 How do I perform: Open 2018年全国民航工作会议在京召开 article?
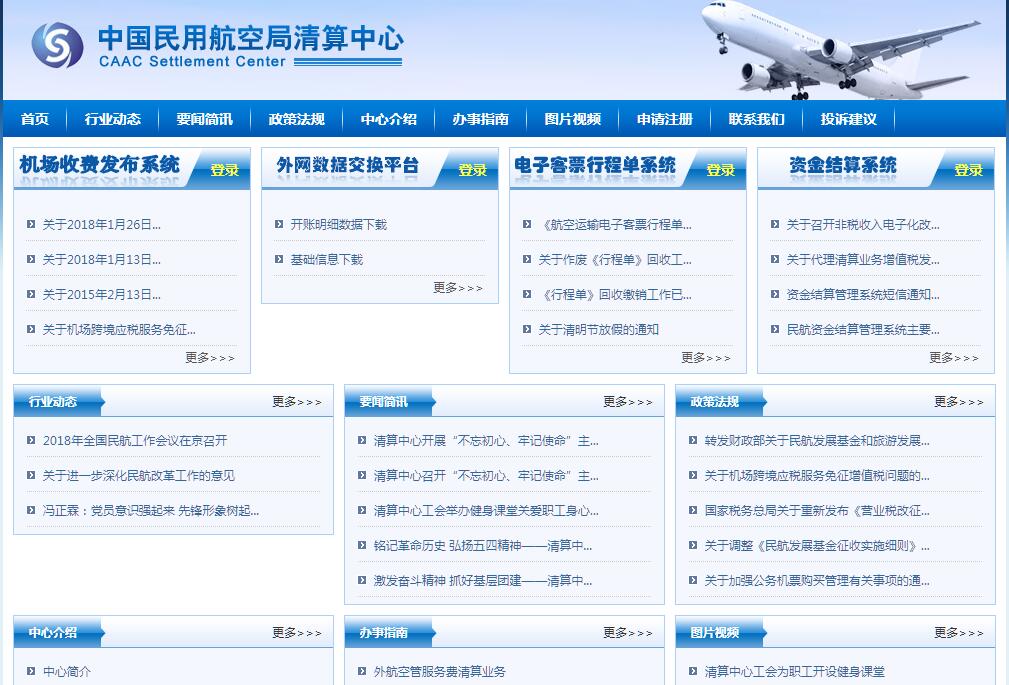tap(135, 441)
